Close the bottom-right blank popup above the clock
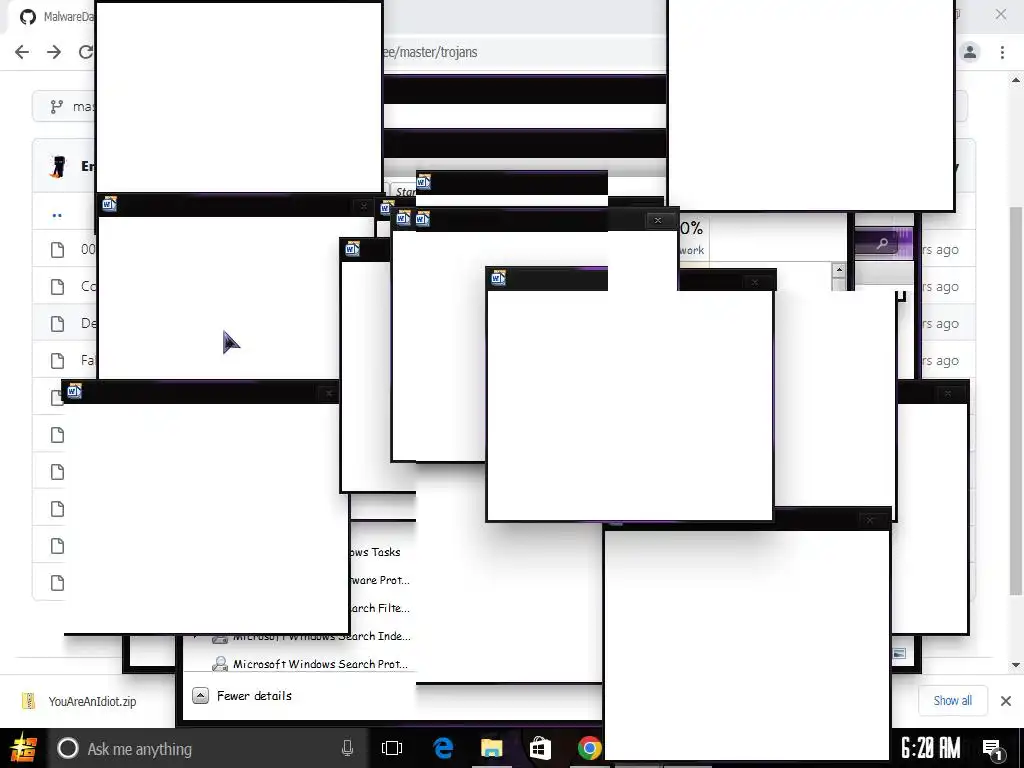This screenshot has width=1024, height=768. tap(869, 520)
